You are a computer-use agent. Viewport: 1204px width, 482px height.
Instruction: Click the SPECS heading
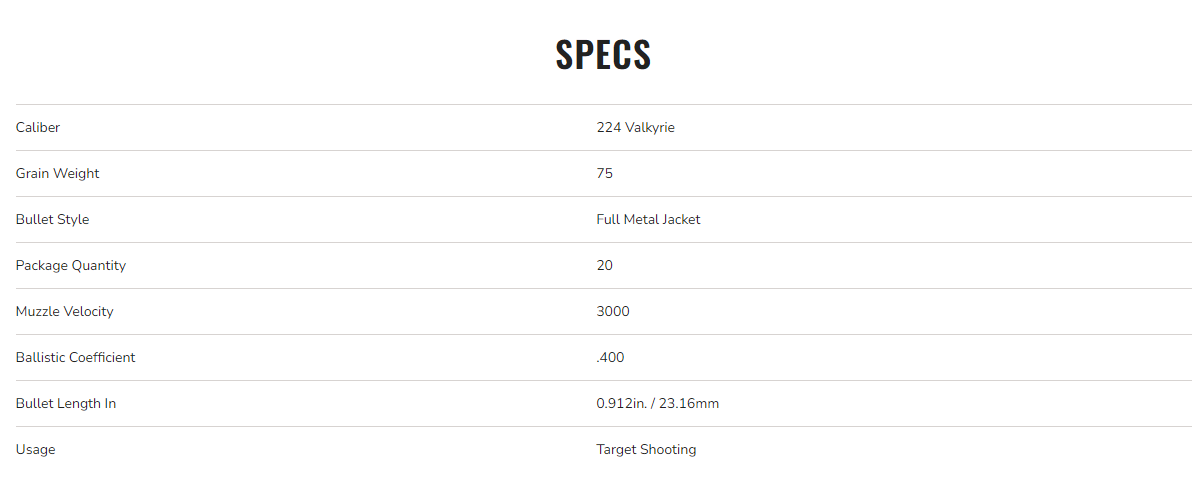coord(603,55)
